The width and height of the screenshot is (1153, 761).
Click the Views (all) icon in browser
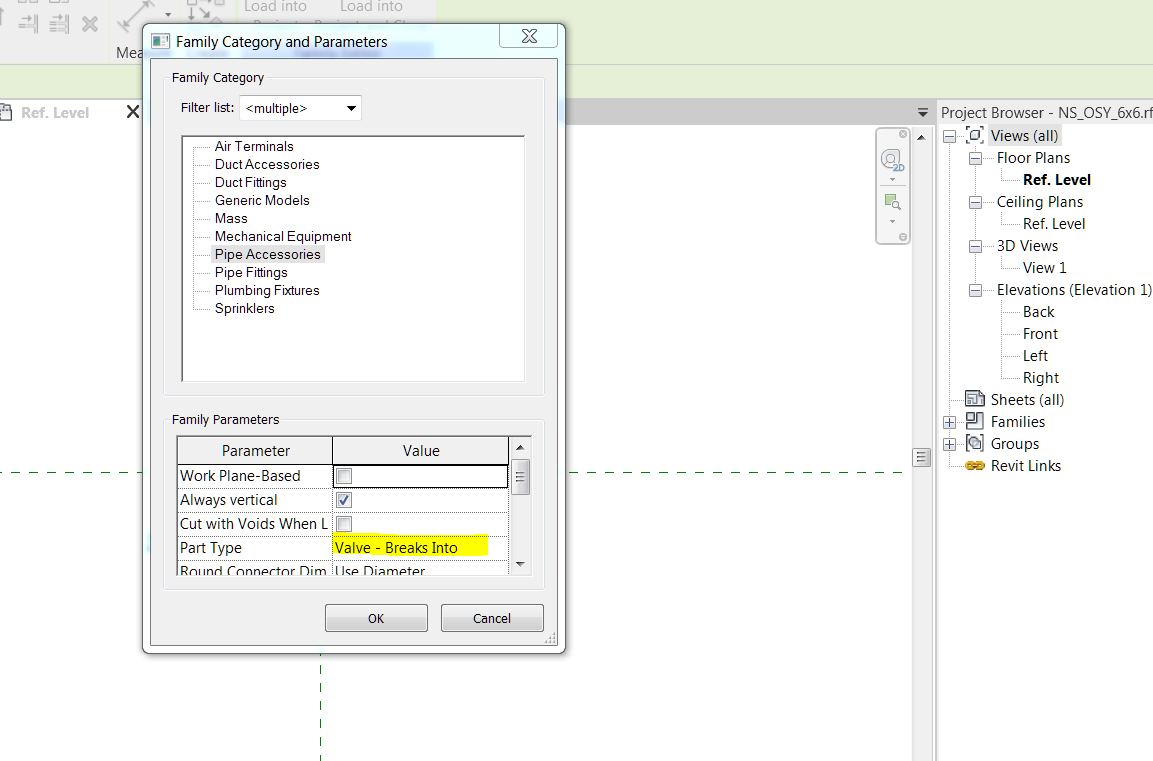[x=974, y=135]
